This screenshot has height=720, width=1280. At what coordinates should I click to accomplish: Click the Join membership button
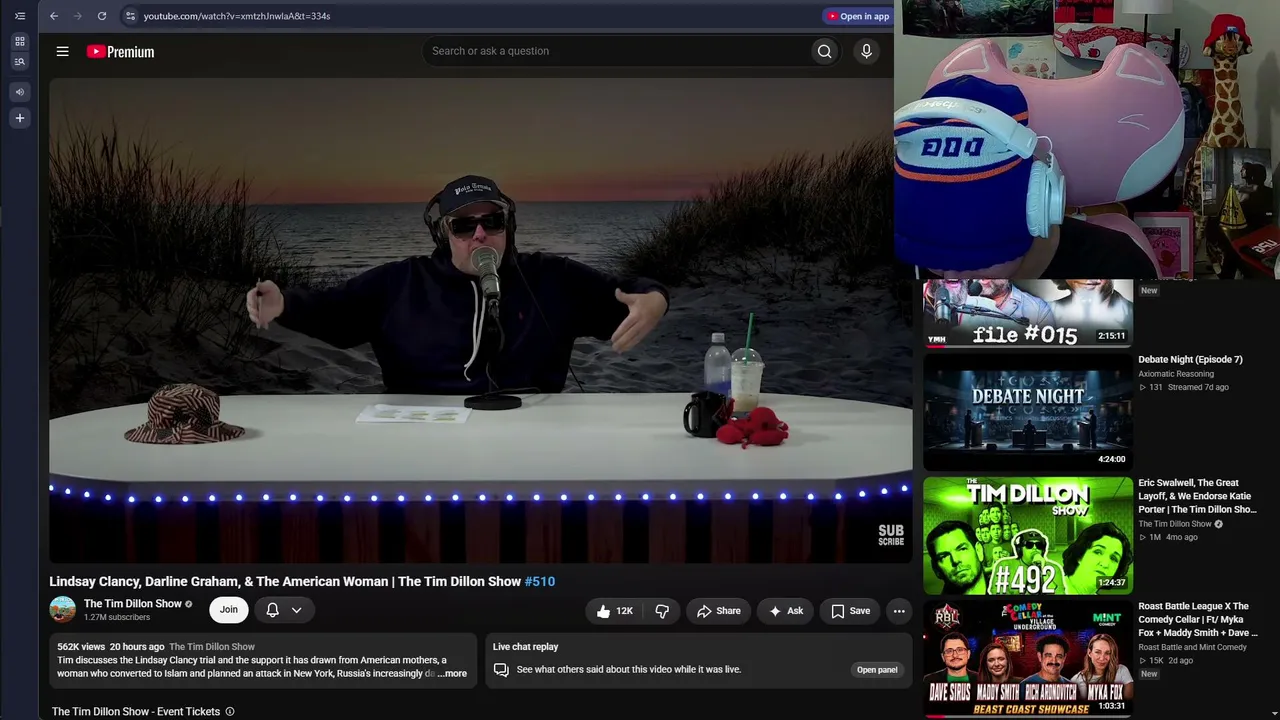tap(229, 610)
